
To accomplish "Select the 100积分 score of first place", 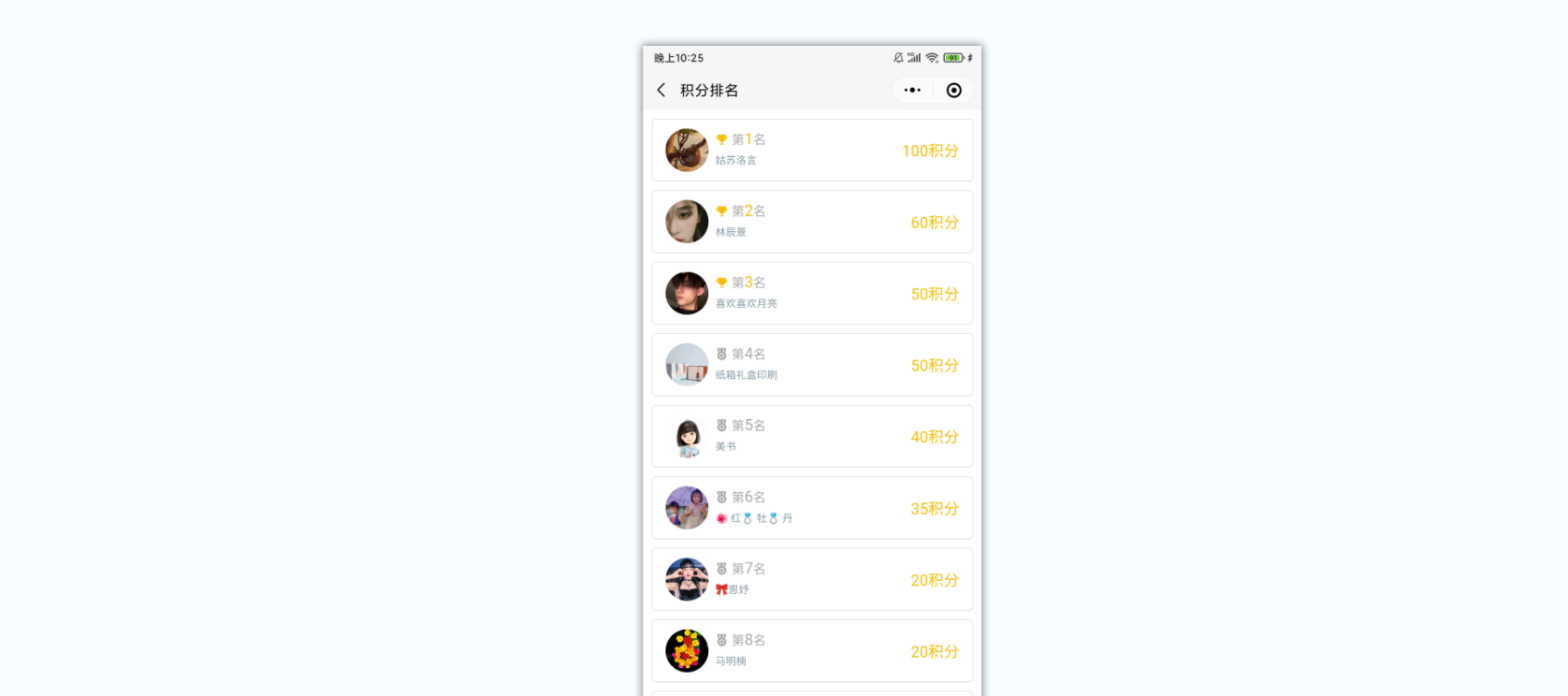I will (x=930, y=151).
